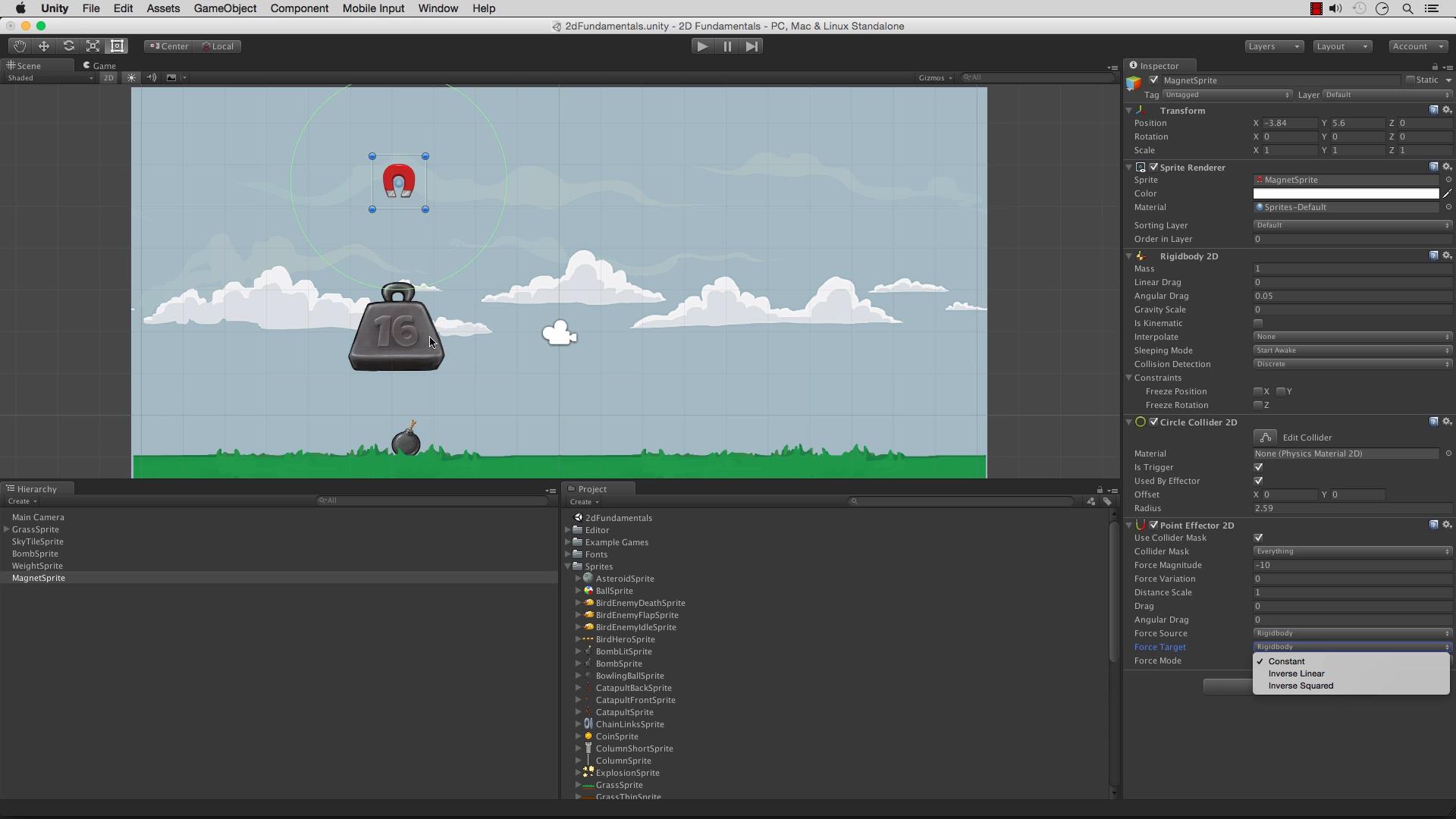Open the Tag dropdown
This screenshot has height=819, width=1456.
click(x=1227, y=95)
